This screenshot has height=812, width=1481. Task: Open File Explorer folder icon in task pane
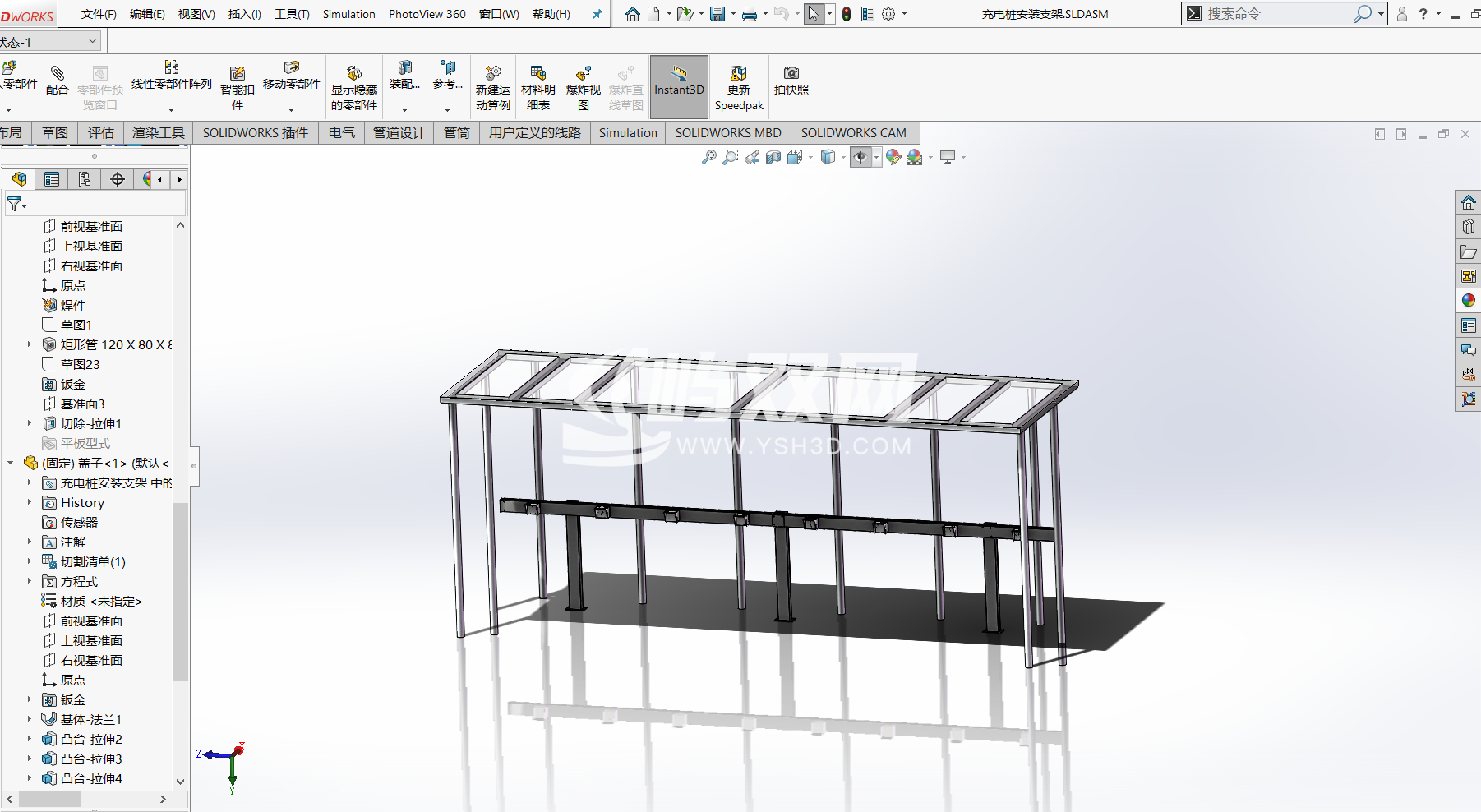click(x=1469, y=251)
